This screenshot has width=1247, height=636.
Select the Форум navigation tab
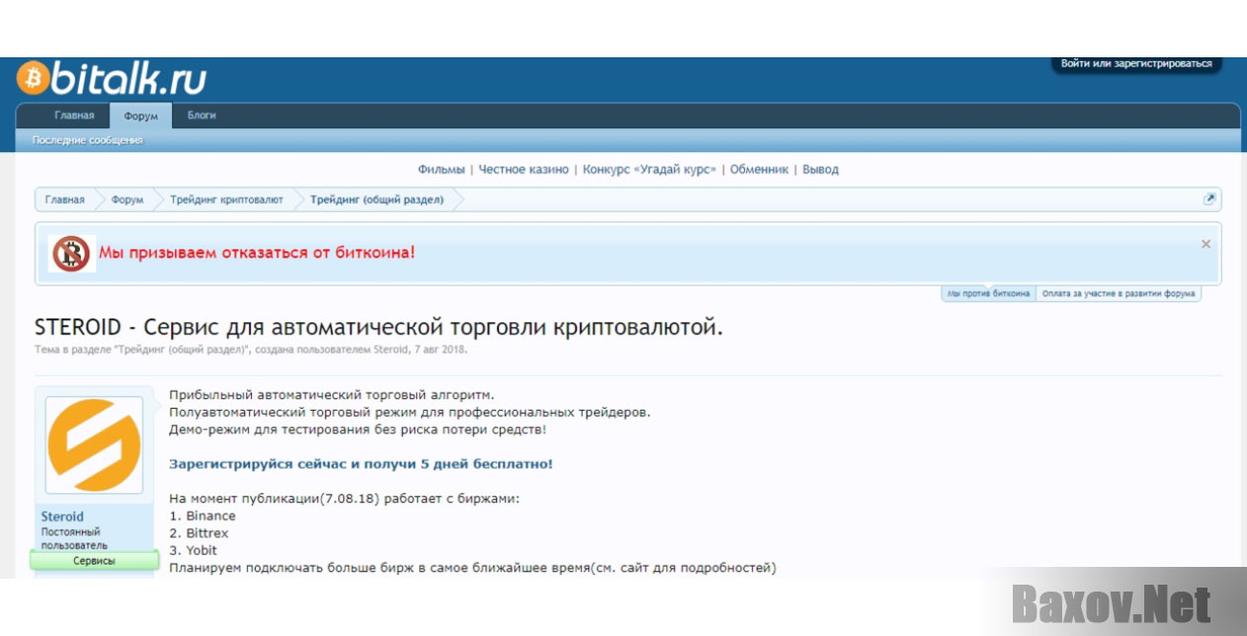(x=141, y=116)
